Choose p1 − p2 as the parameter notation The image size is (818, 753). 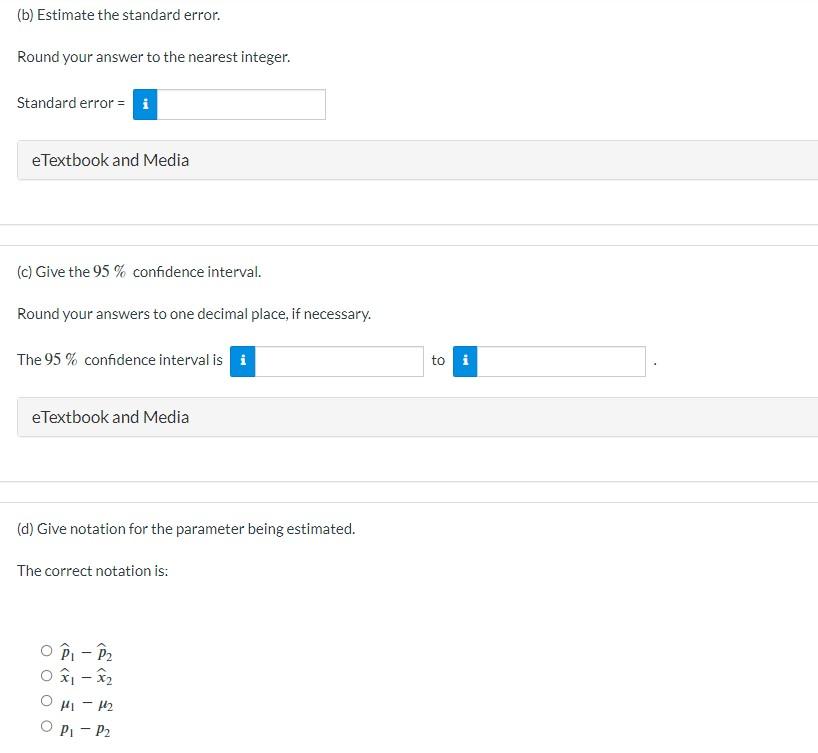point(46,725)
